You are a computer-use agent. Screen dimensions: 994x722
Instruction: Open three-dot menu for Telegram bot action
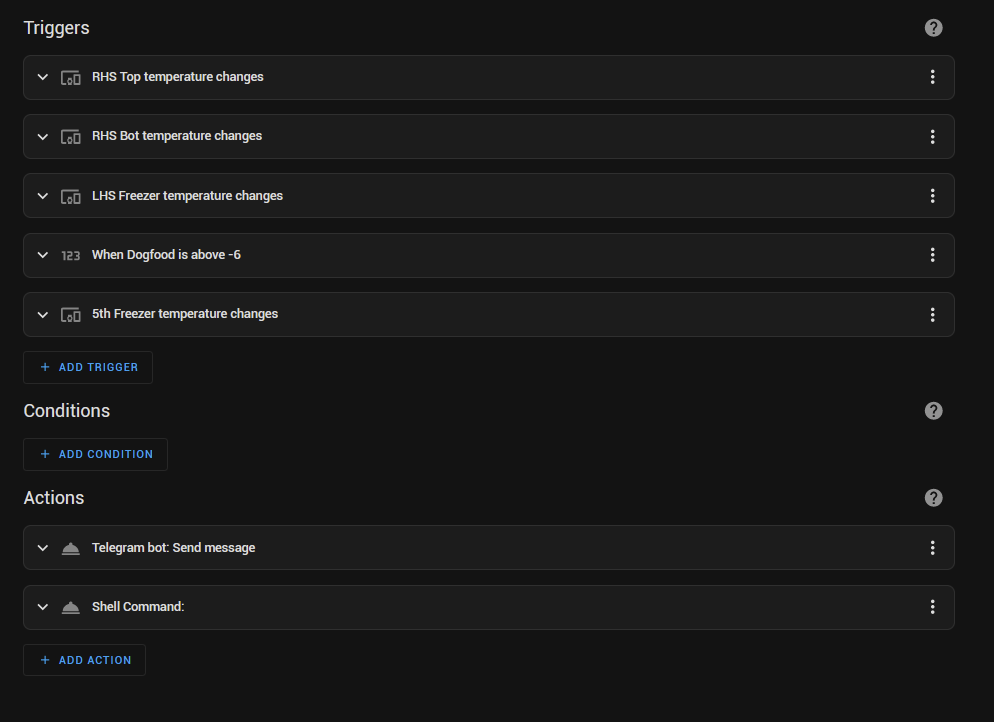point(932,548)
